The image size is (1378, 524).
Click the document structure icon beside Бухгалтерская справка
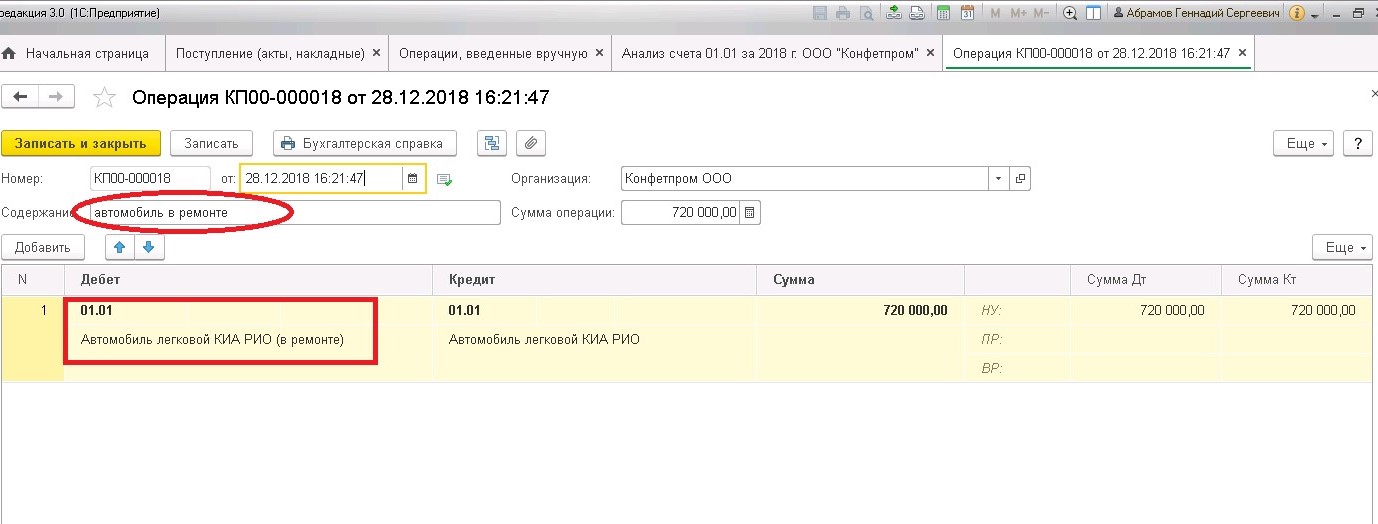click(492, 143)
